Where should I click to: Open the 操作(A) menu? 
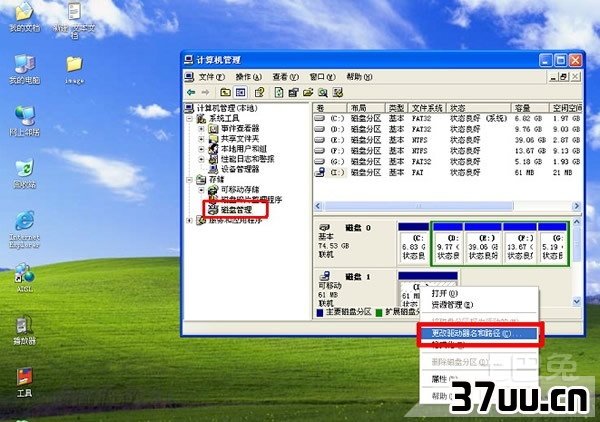click(248, 77)
